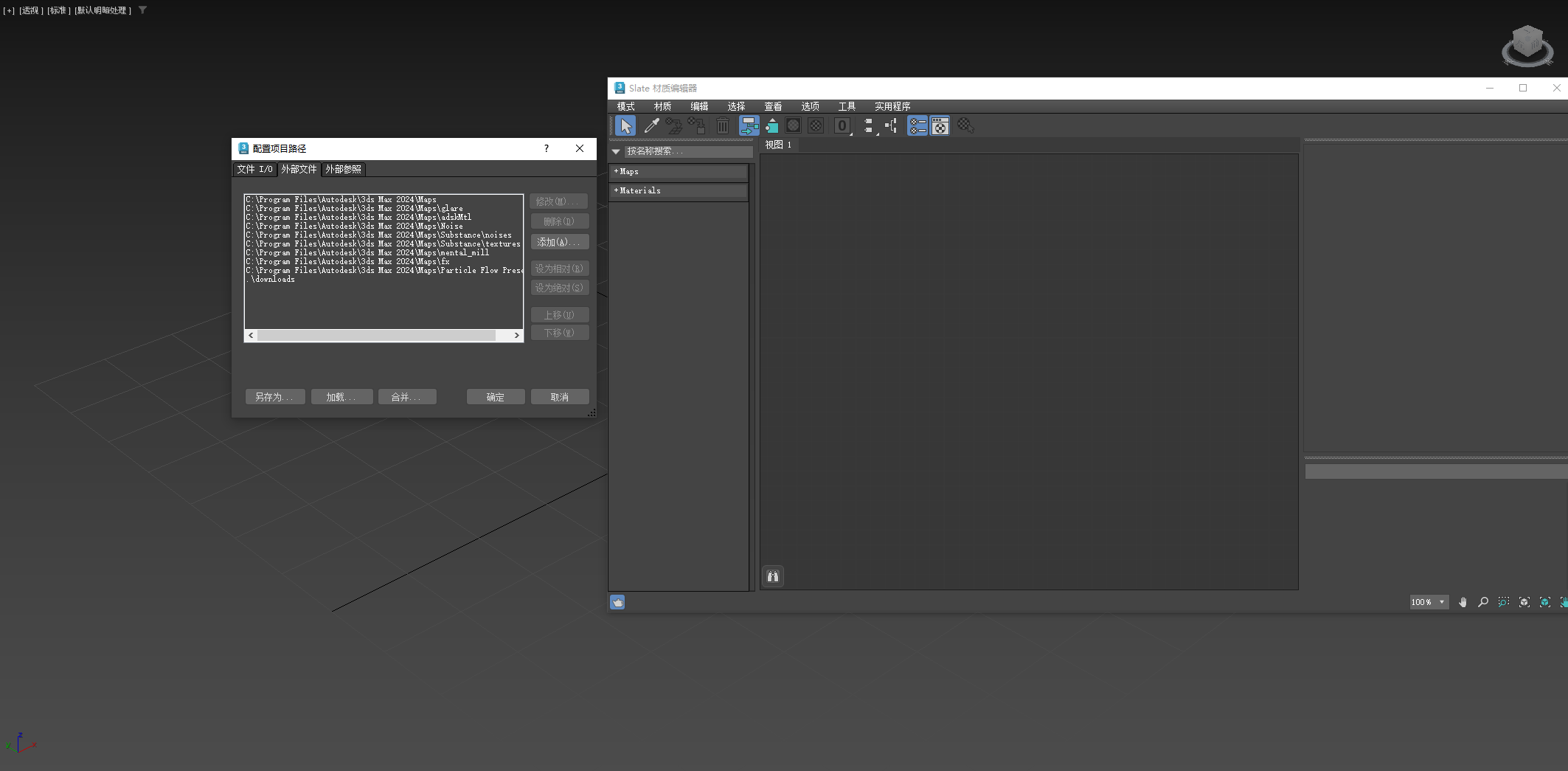Viewport: 1568px width, 771px height.
Task: Select the Maps\mental_mill path entry
Action: coord(384,253)
